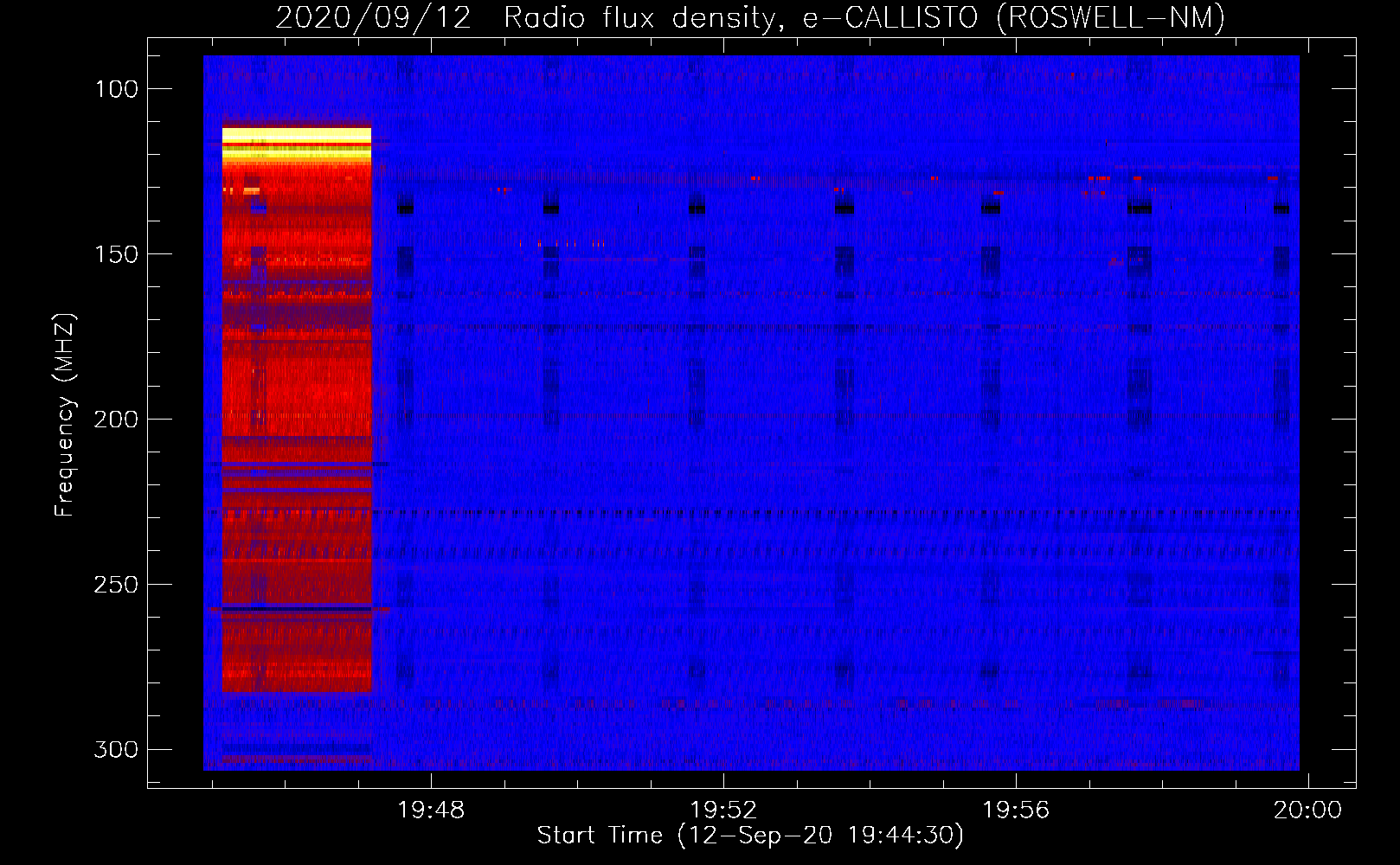The height and width of the screenshot is (865, 1400).
Task: Click the 200 MHz frequency tick label
Action: (116, 420)
